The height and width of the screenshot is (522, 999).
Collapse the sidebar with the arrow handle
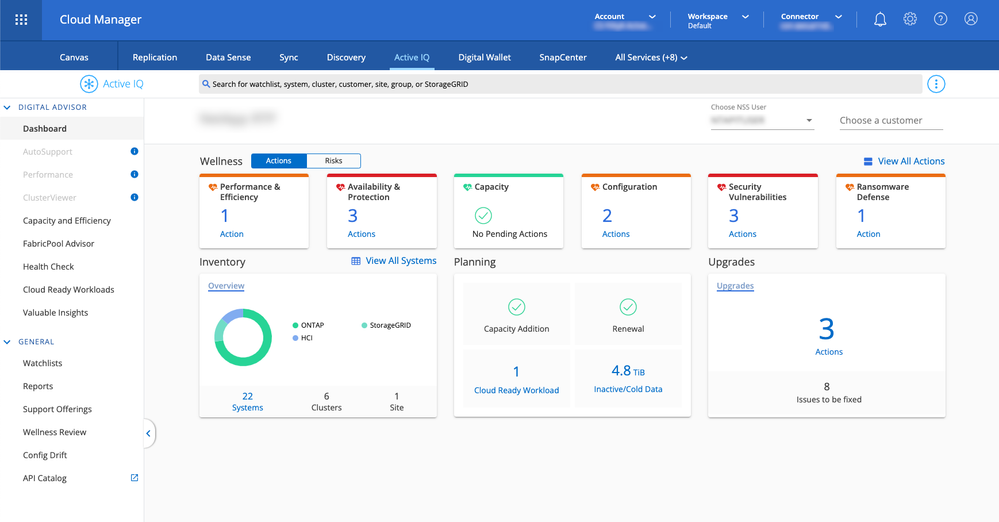(149, 433)
